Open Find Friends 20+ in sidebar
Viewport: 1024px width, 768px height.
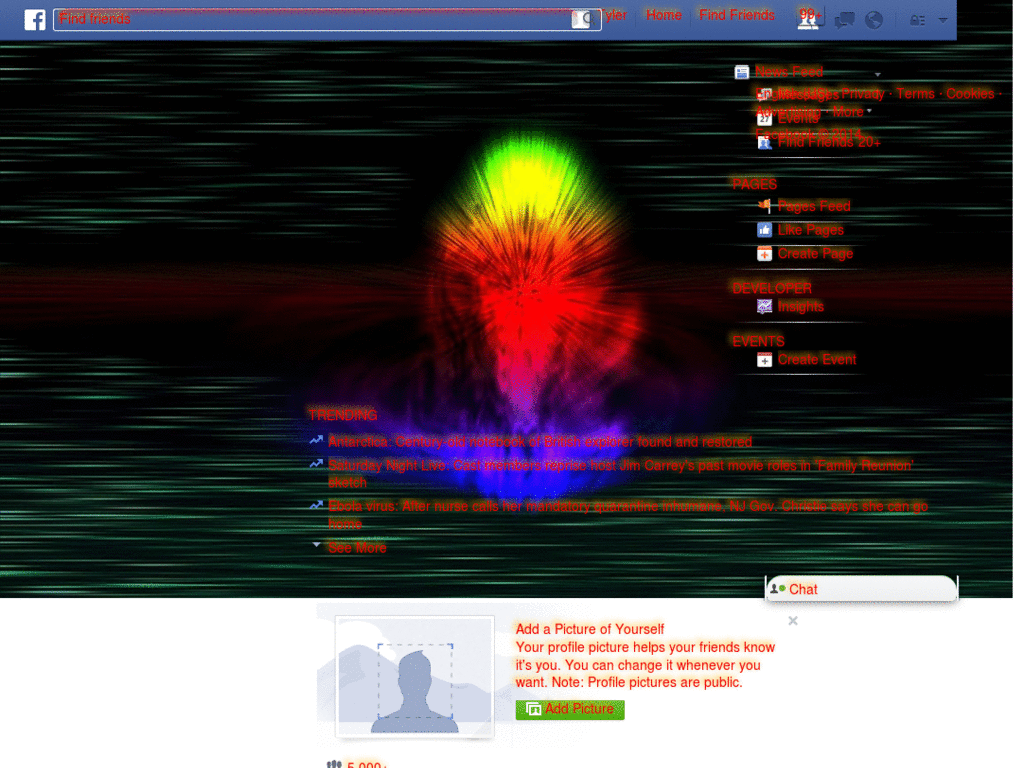point(829,142)
